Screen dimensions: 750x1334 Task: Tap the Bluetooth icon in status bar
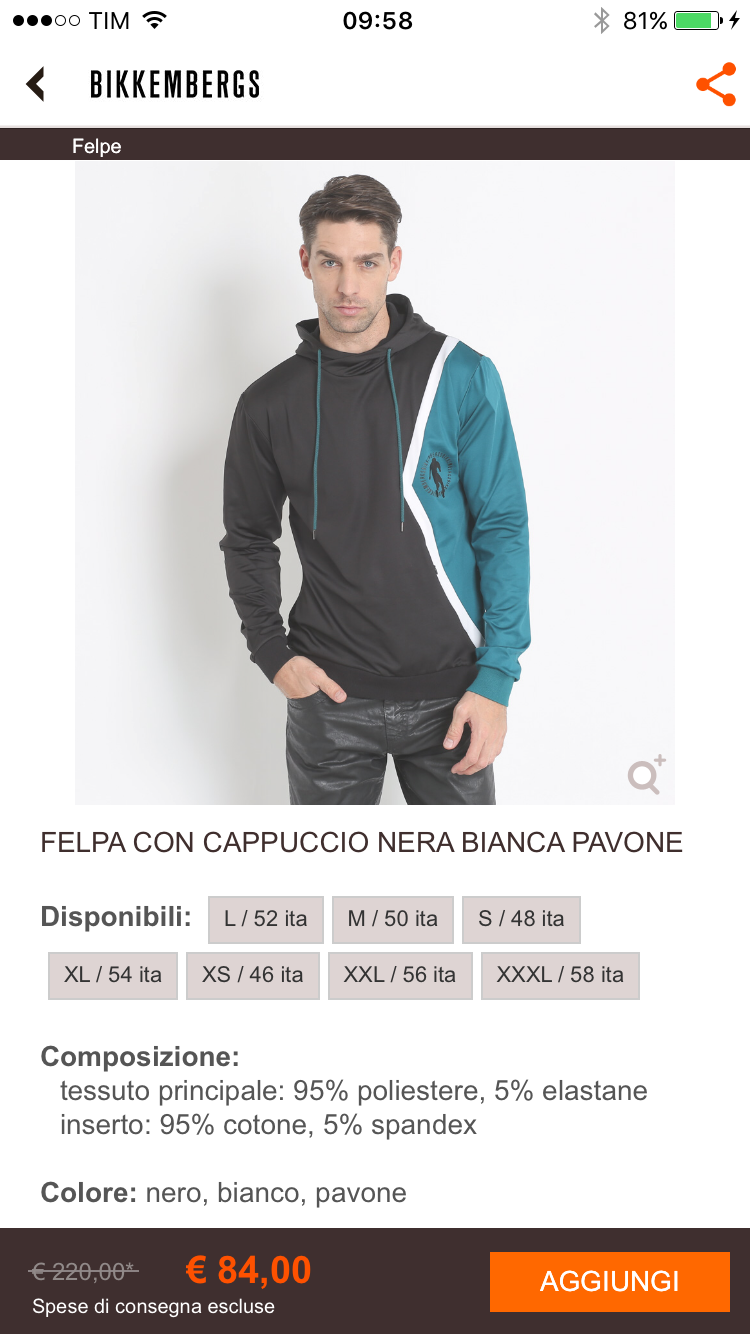[x=601, y=20]
